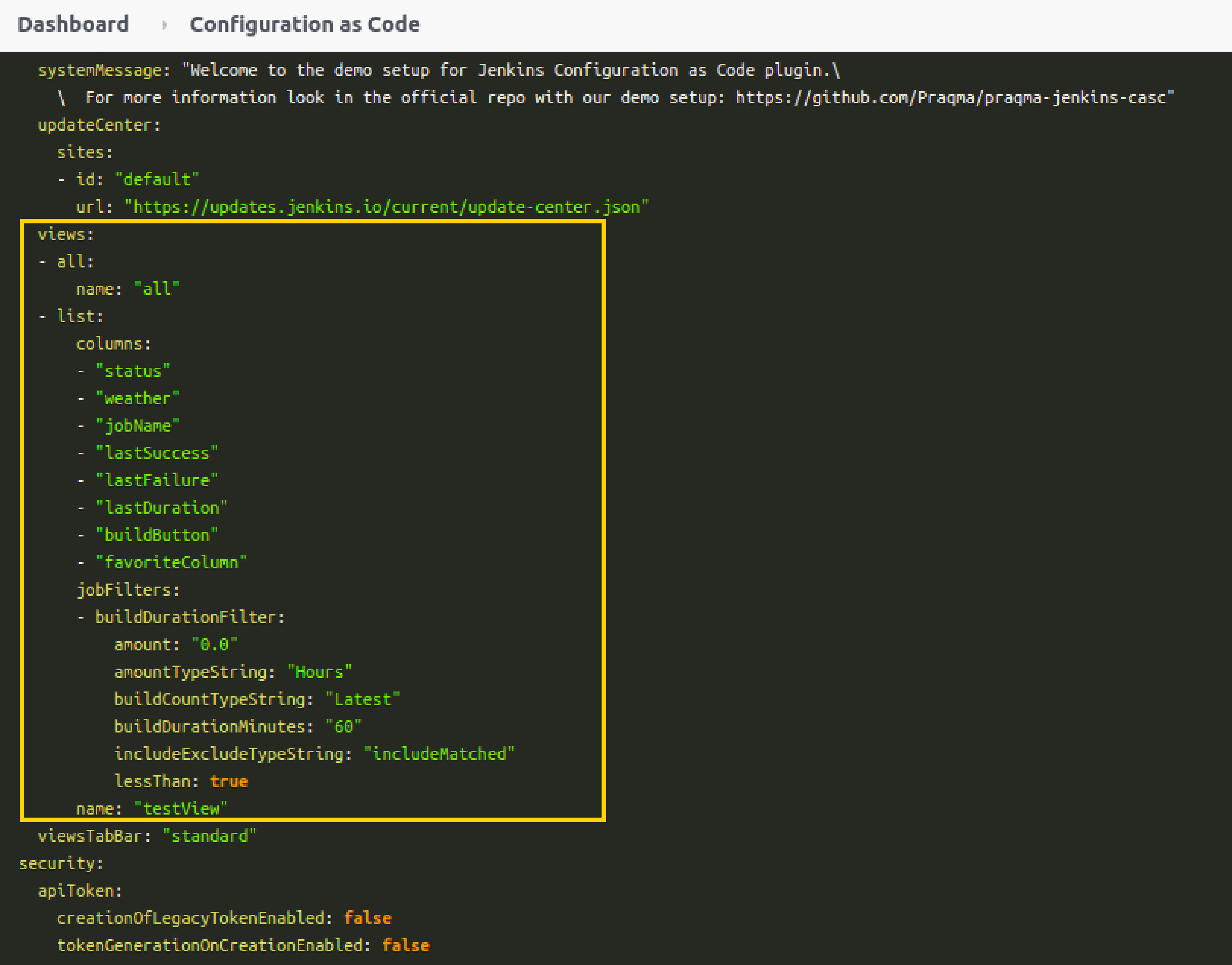Screen dimensions: 1232x965
Task: Open the Configuration as Code breadcrumb item
Action: (305, 24)
